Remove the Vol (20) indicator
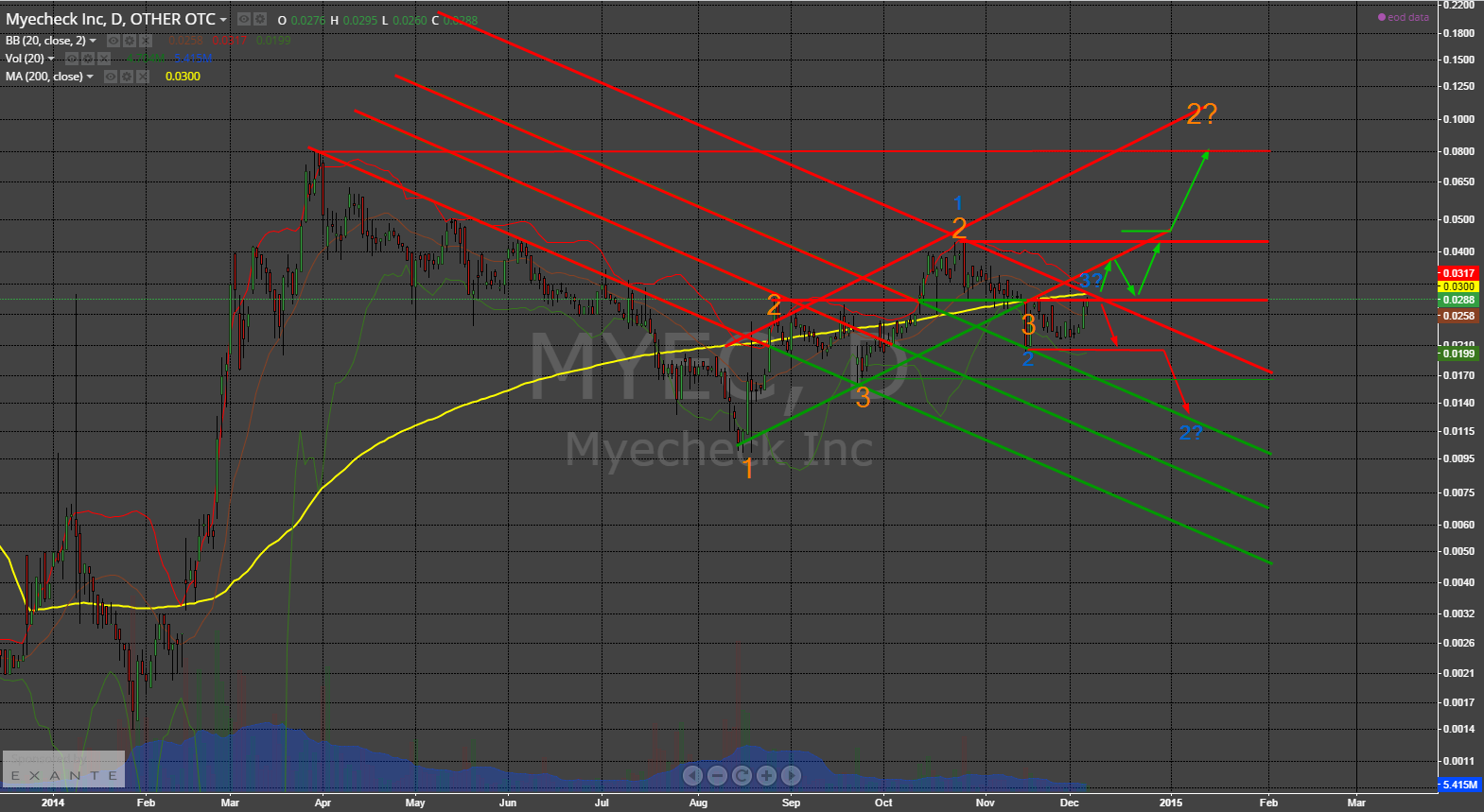The height and width of the screenshot is (812, 1484). tap(104, 59)
